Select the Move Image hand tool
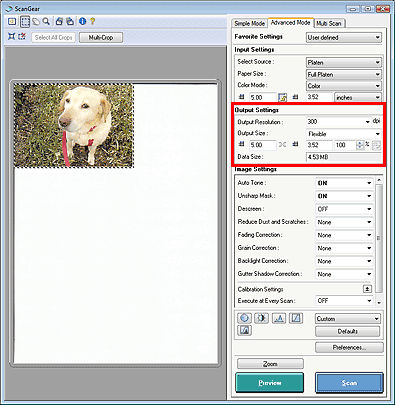This screenshot has height=405, width=395. pos(36,22)
